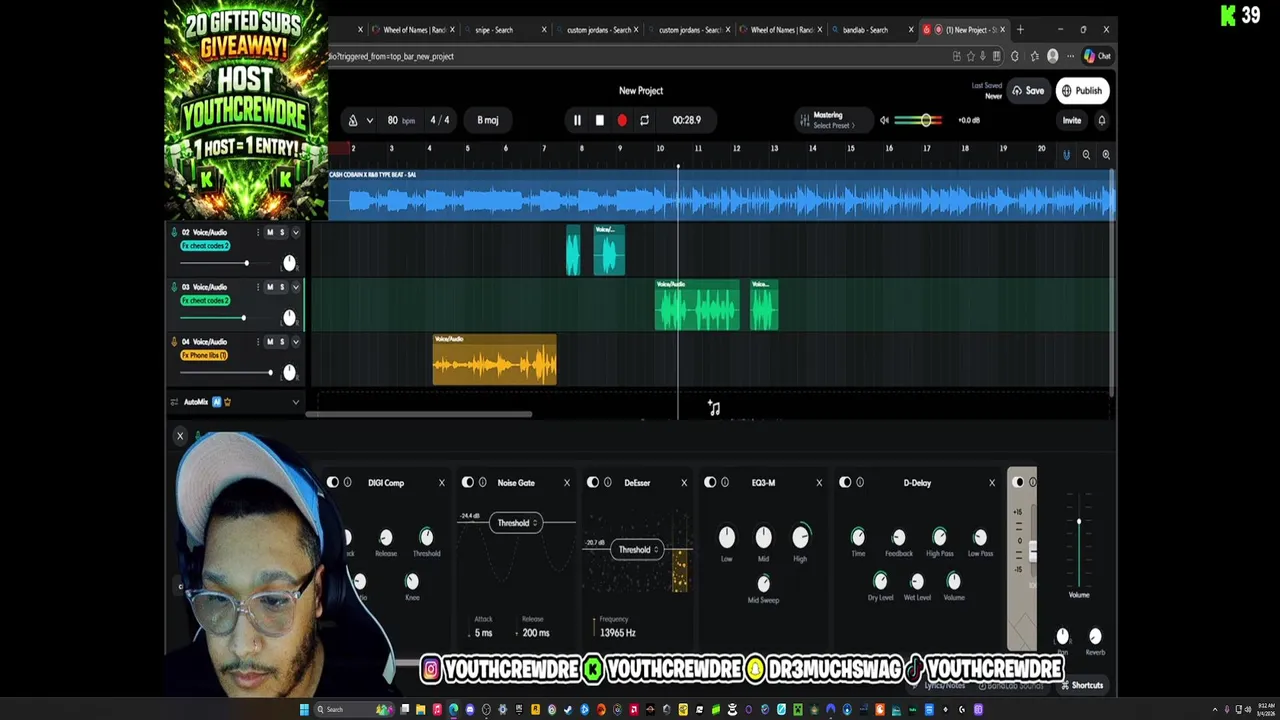Open Fx Phone libs (1) on track 04
1280x720 pixels.
coord(204,356)
